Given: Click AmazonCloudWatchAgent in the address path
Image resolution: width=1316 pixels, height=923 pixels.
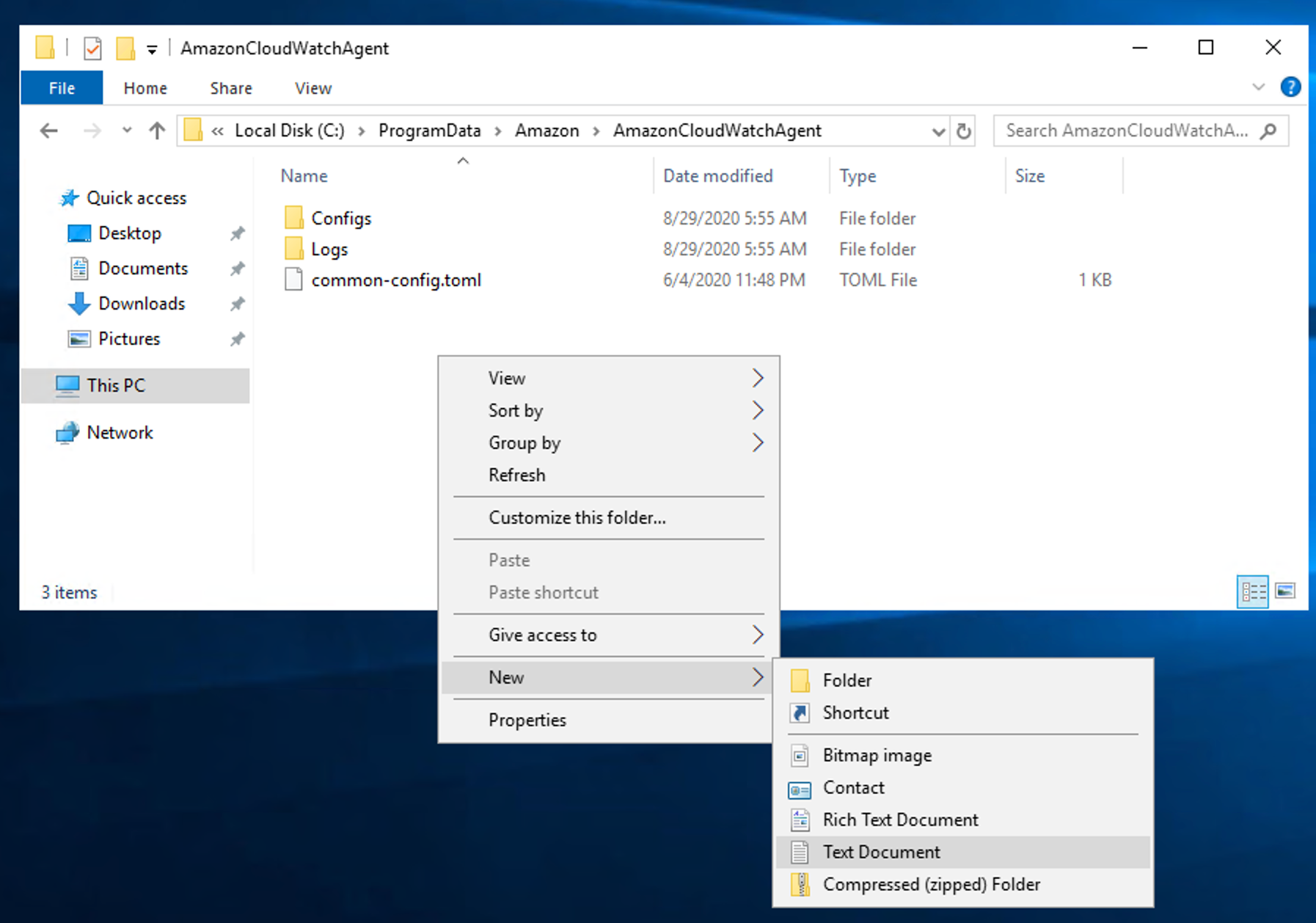Looking at the screenshot, I should coord(717,131).
